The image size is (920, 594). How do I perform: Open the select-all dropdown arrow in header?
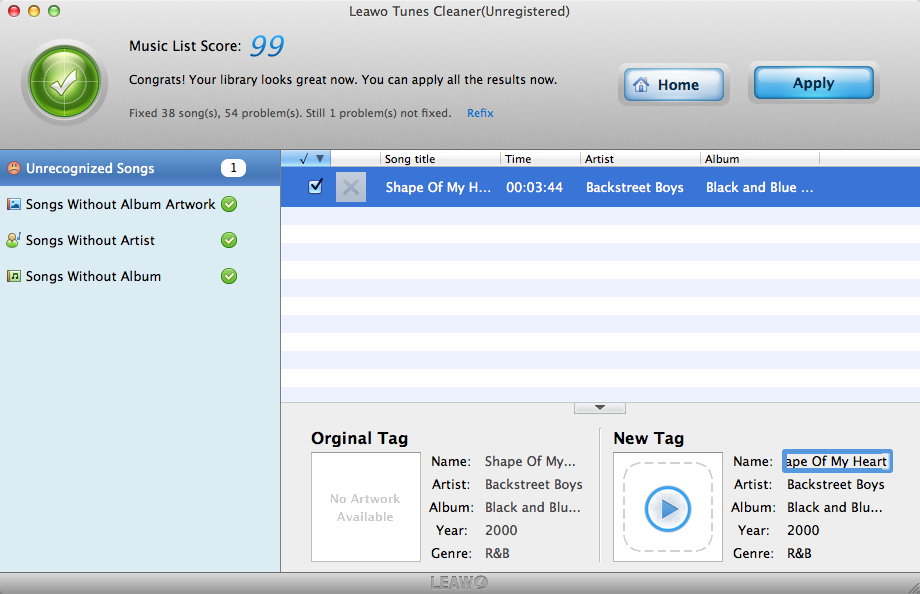coord(320,158)
